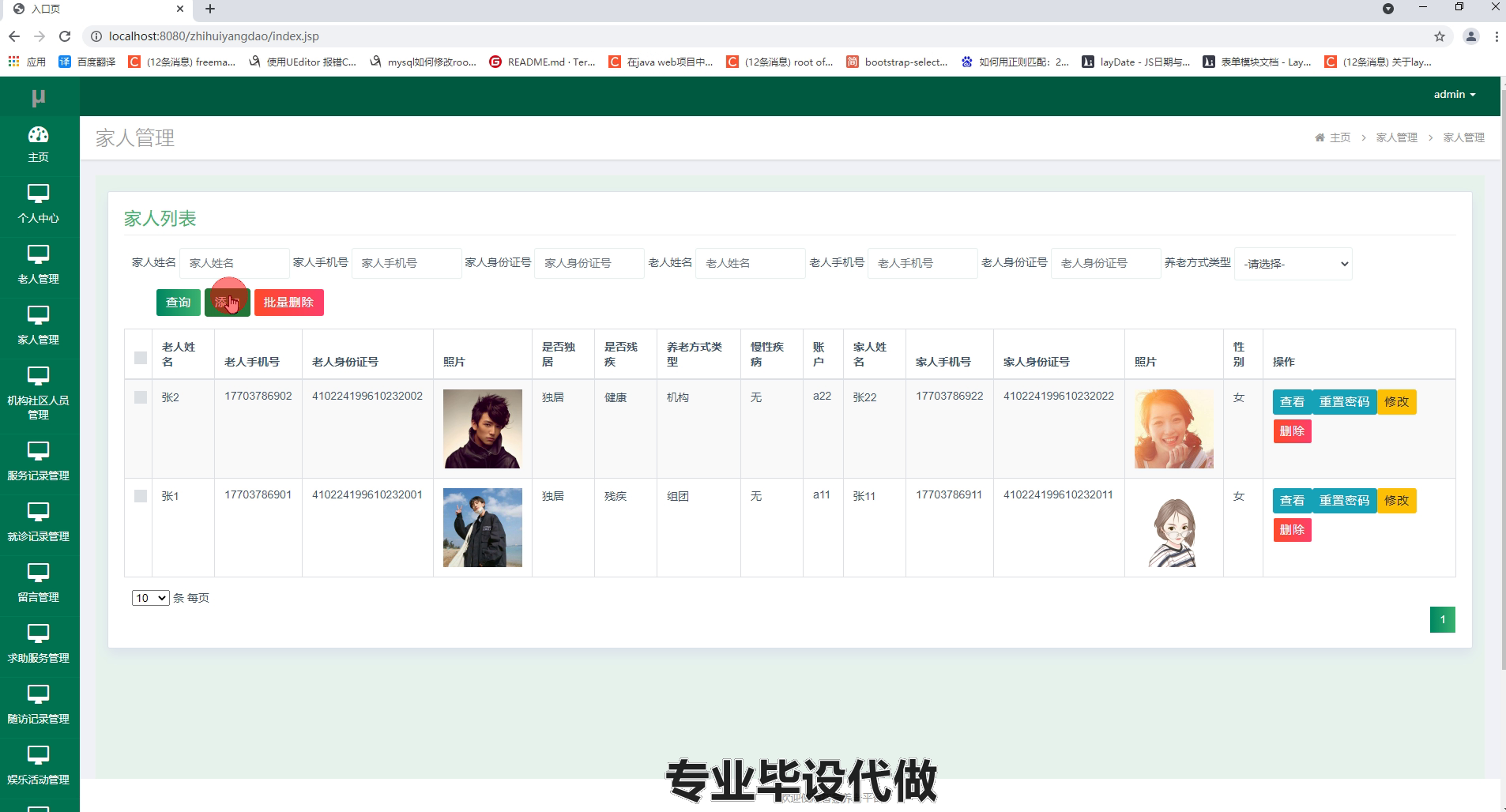Open 老人管理 monitor icon in sidebar

pyautogui.click(x=38, y=254)
